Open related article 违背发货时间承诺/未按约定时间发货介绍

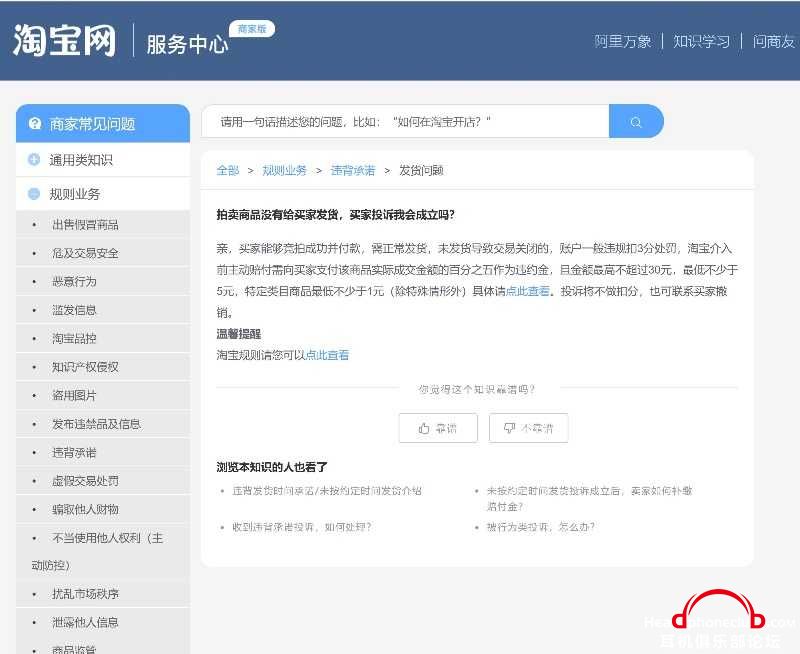(327, 491)
